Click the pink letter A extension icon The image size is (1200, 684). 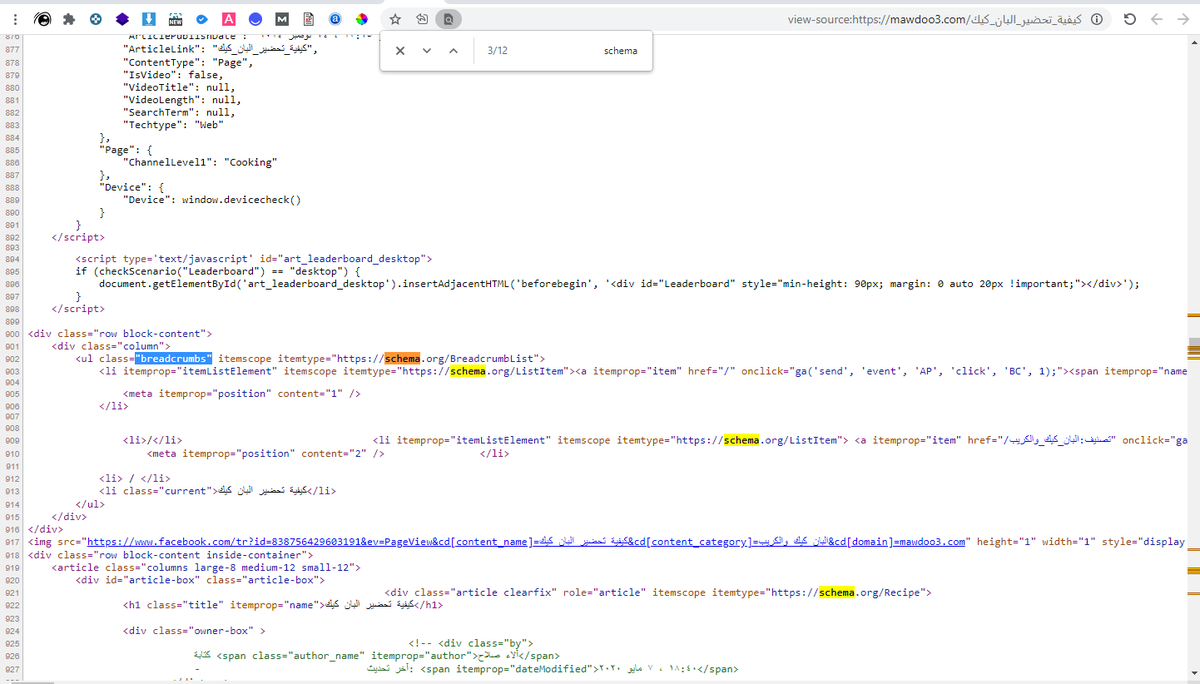(x=229, y=19)
